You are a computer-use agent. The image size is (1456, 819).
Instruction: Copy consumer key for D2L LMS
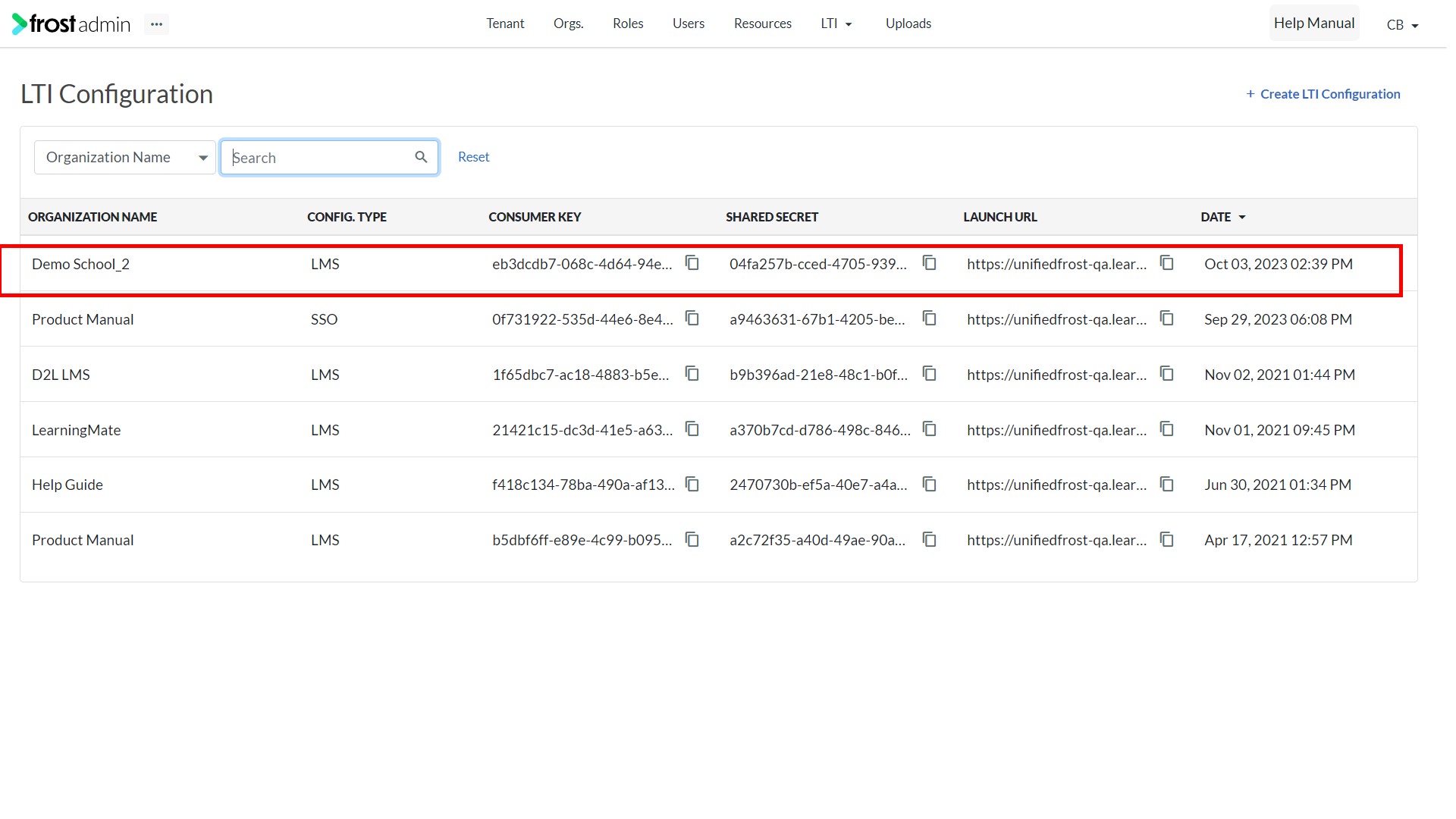pyautogui.click(x=692, y=374)
